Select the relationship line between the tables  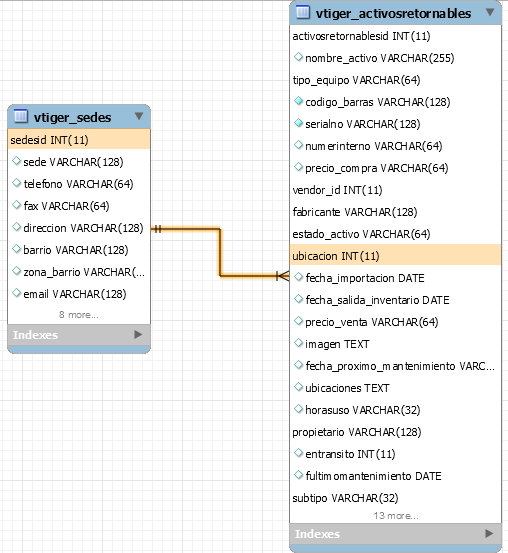[x=220, y=253]
